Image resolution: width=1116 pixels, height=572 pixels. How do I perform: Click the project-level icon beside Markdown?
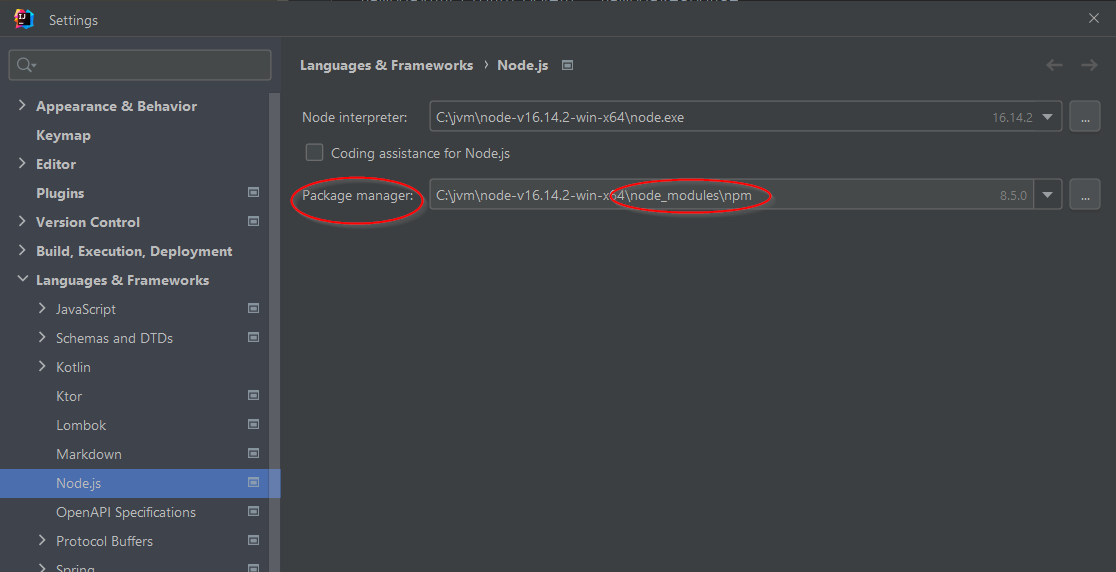(x=253, y=453)
